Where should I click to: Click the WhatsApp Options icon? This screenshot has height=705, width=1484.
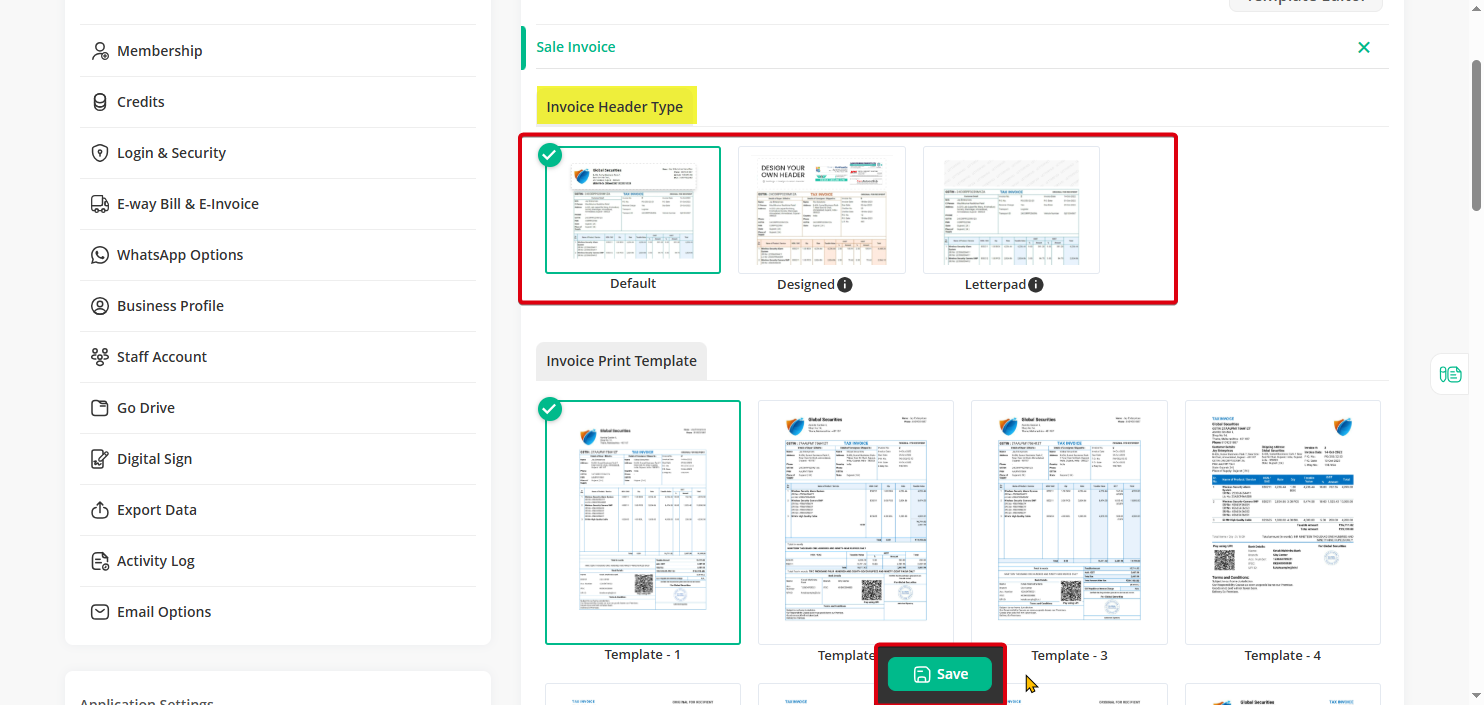tap(100, 255)
